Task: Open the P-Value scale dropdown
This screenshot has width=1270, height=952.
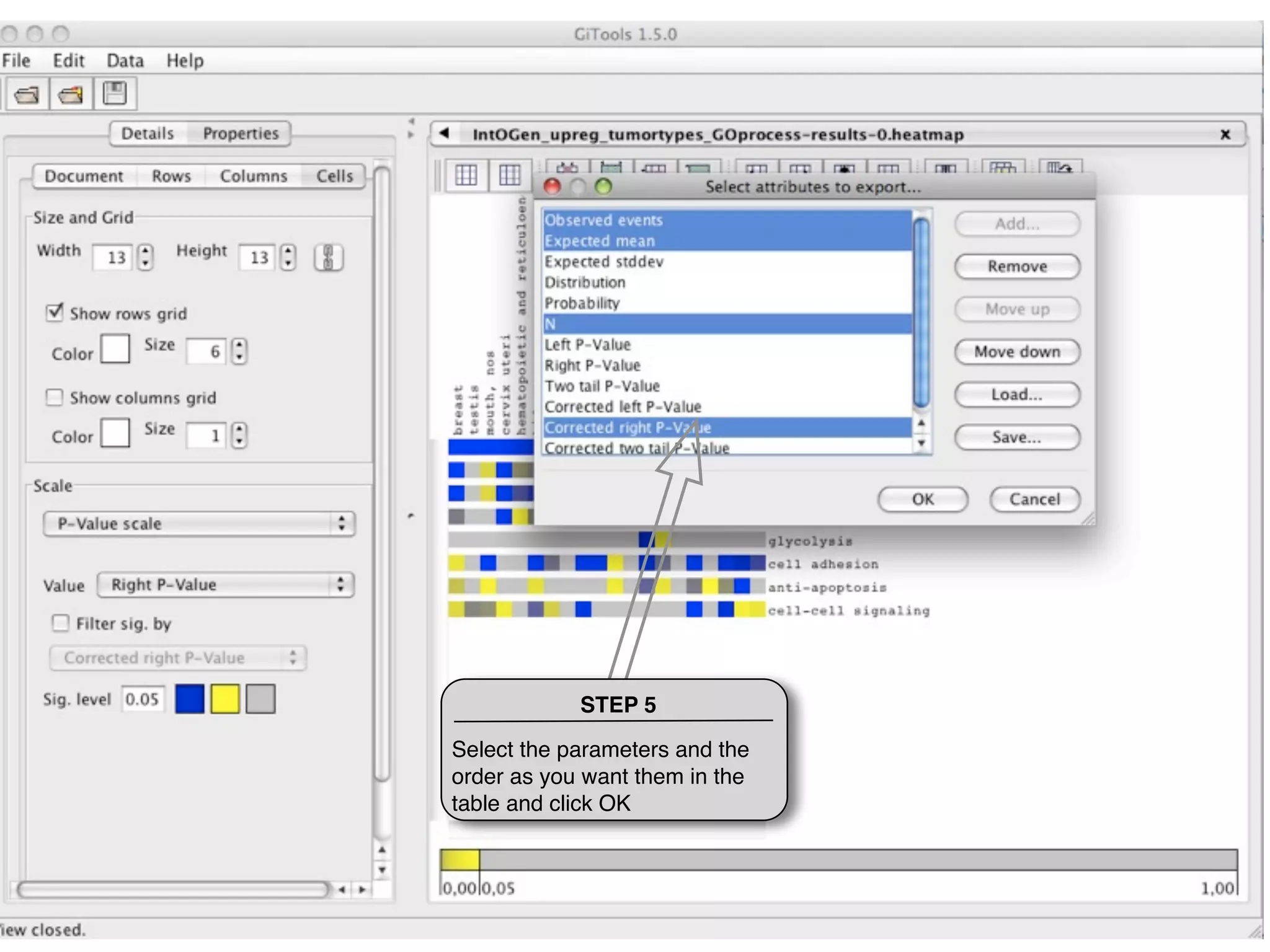Action: (x=199, y=524)
